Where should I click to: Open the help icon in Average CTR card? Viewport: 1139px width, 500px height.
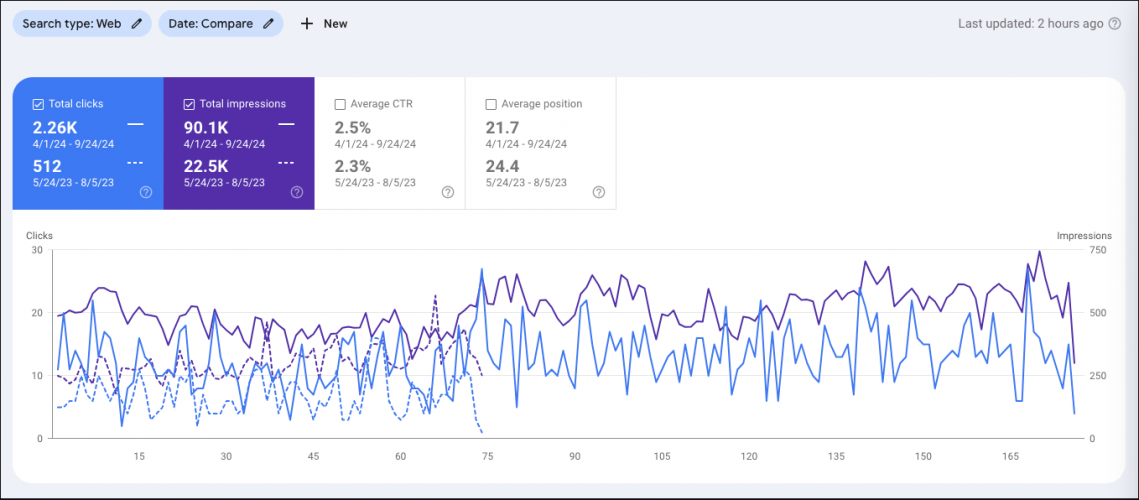(448, 192)
